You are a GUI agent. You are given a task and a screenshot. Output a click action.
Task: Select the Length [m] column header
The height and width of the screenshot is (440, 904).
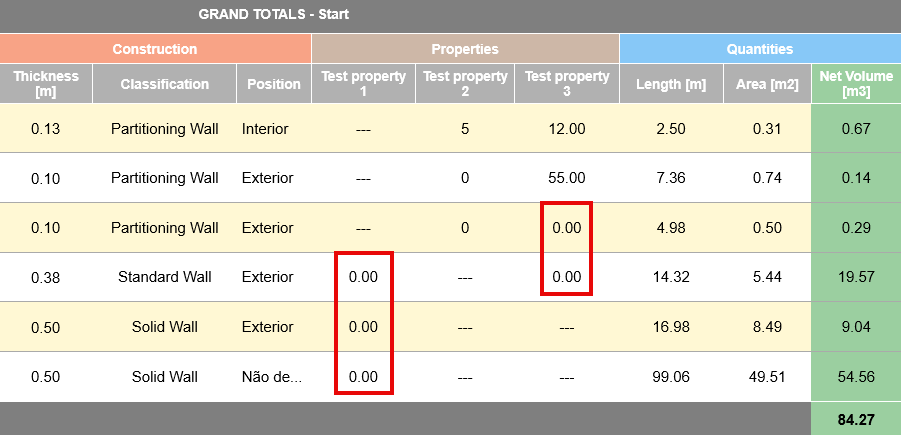[x=670, y=84]
